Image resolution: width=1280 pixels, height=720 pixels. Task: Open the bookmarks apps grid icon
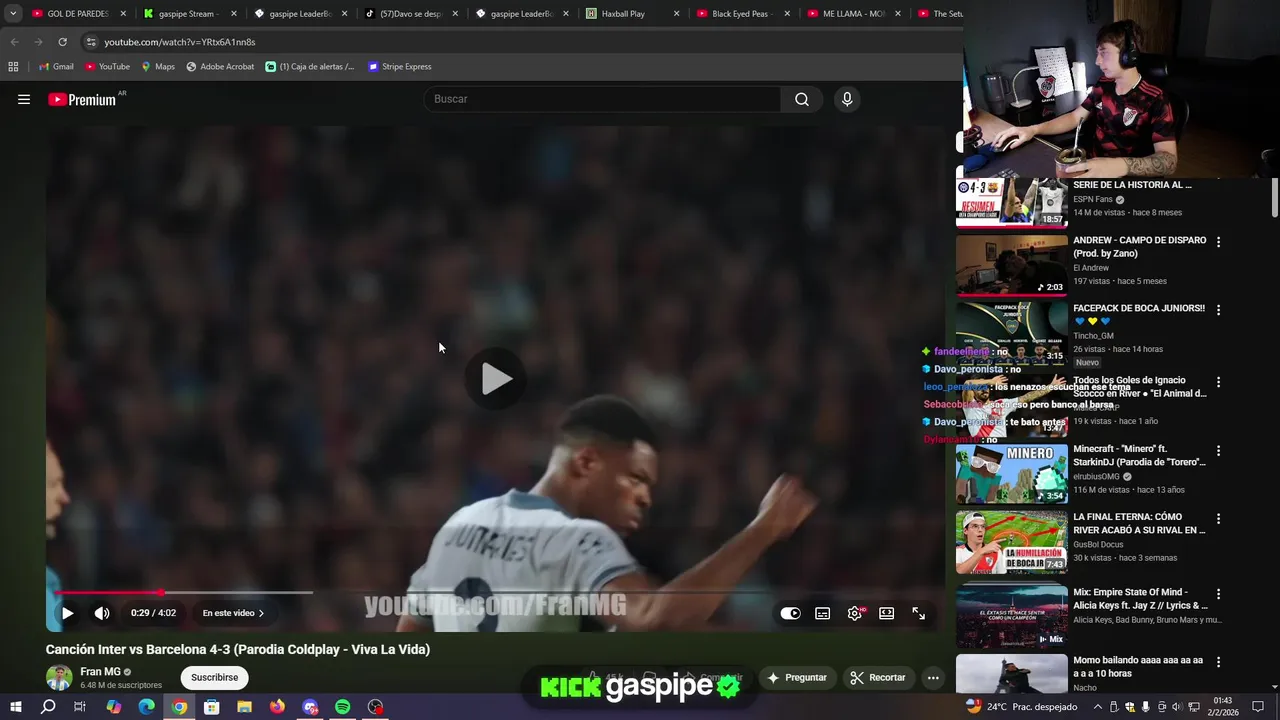[13, 67]
